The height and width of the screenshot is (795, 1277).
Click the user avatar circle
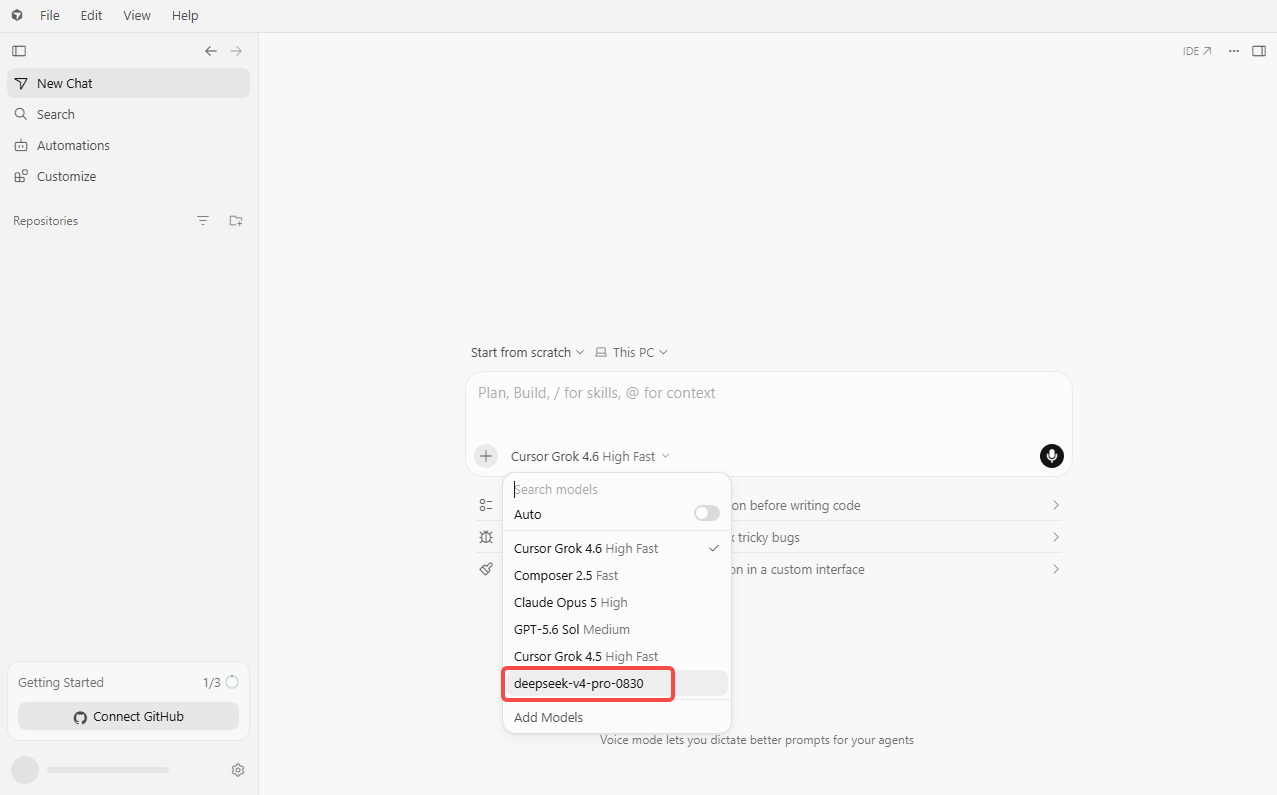pyautogui.click(x=25, y=770)
